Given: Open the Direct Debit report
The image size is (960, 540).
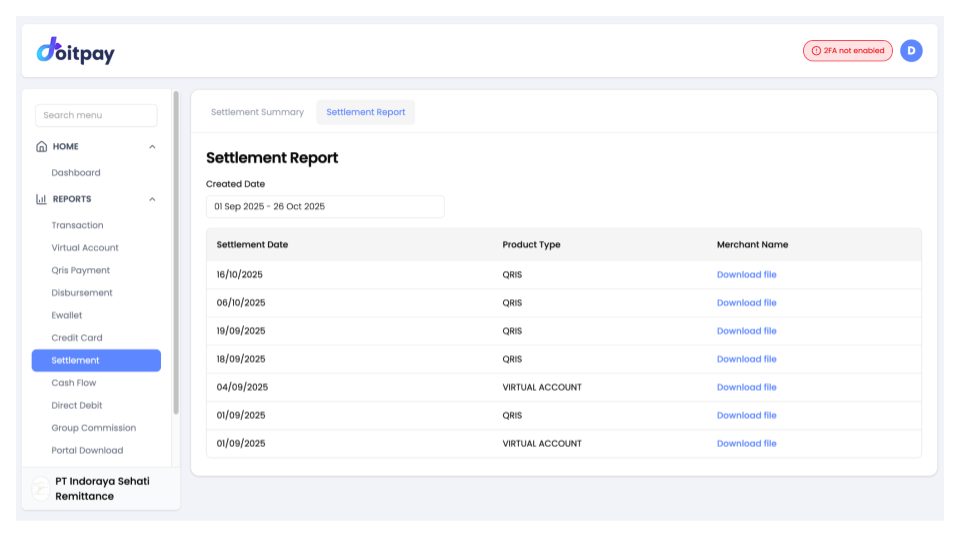Looking at the screenshot, I should (x=77, y=405).
